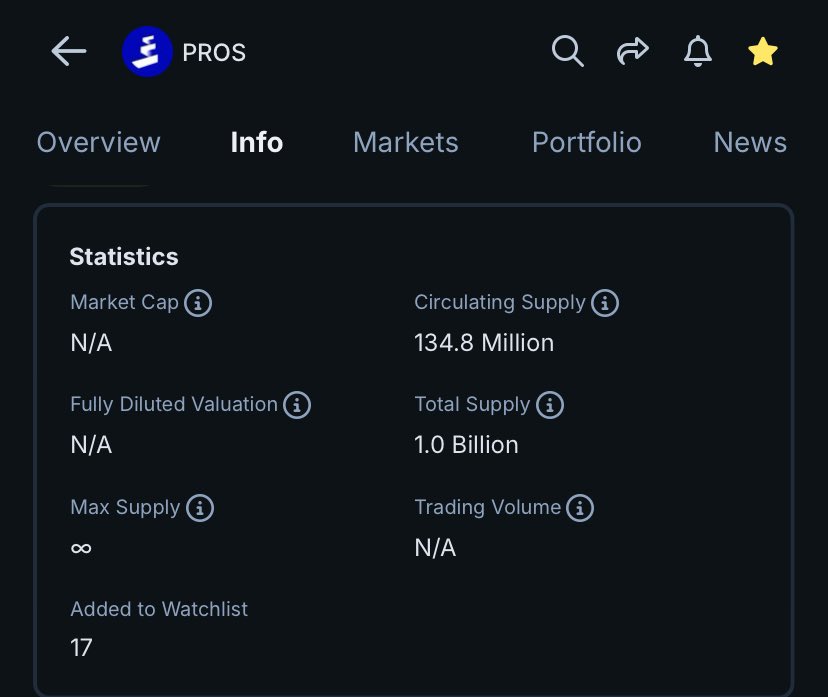Go back using the left arrow
The width and height of the screenshot is (828, 697).
point(69,51)
